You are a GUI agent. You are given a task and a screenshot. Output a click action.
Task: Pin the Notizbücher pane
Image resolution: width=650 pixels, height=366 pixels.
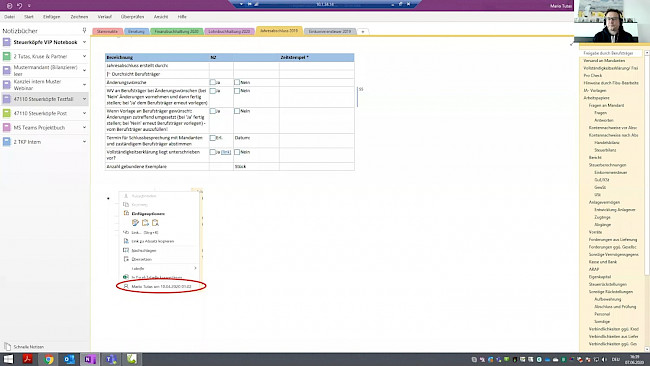(85, 31)
